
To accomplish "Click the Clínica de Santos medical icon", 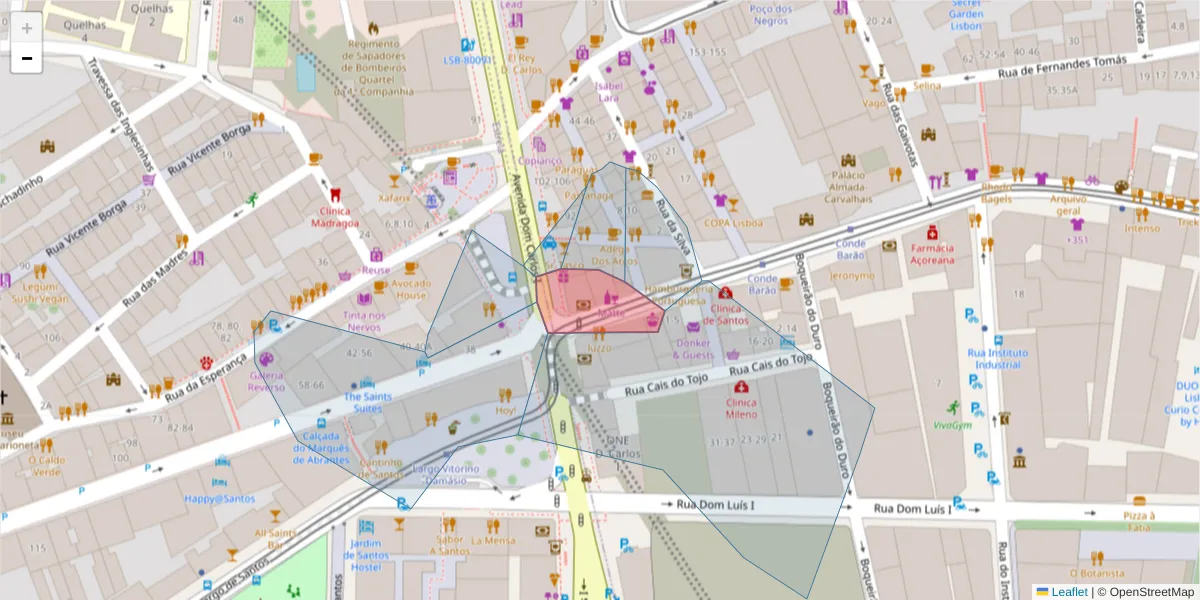I will (725, 293).
